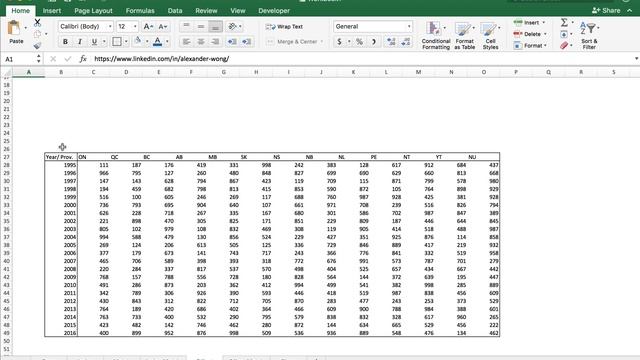Apply the comma style
Screen dimensions: 640x360
coord(373,42)
